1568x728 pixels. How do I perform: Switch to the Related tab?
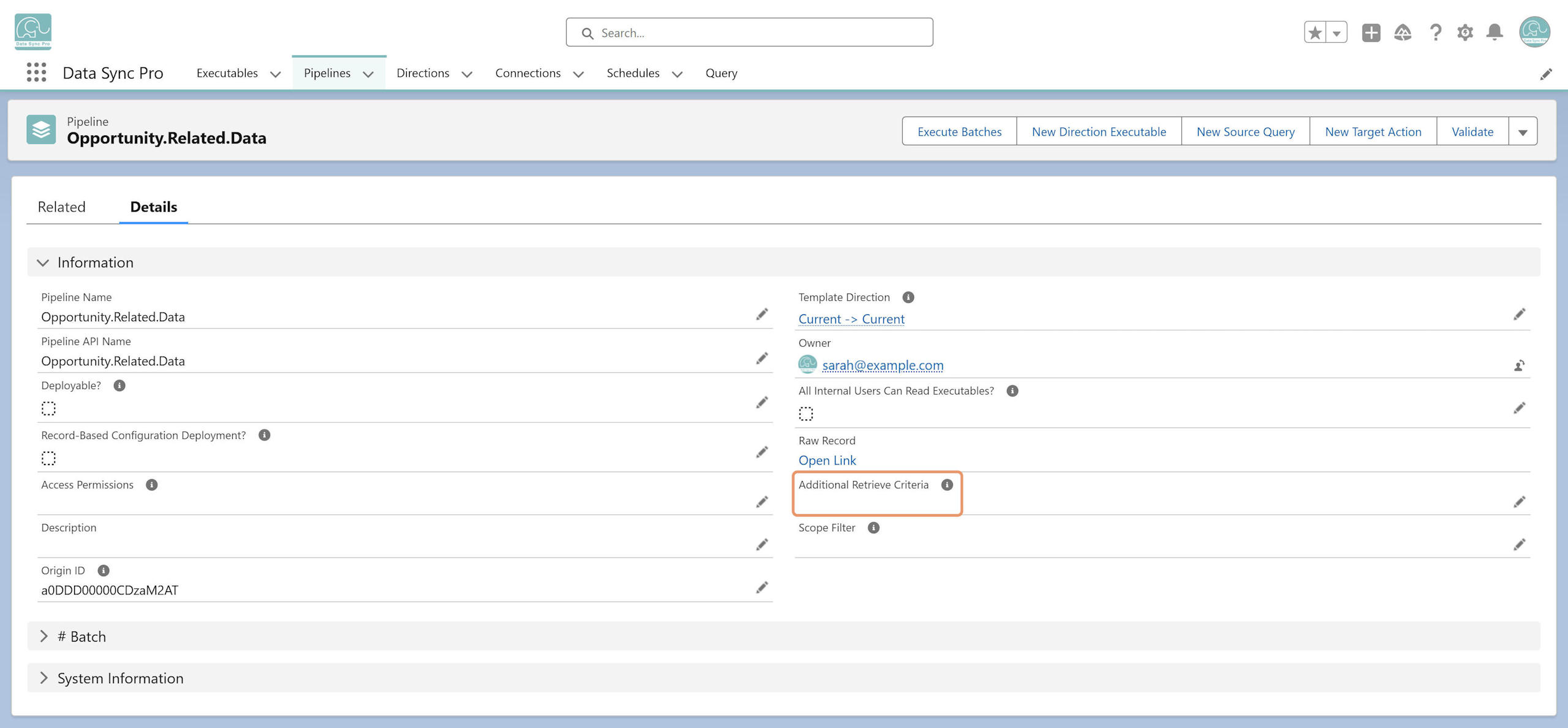(x=61, y=207)
